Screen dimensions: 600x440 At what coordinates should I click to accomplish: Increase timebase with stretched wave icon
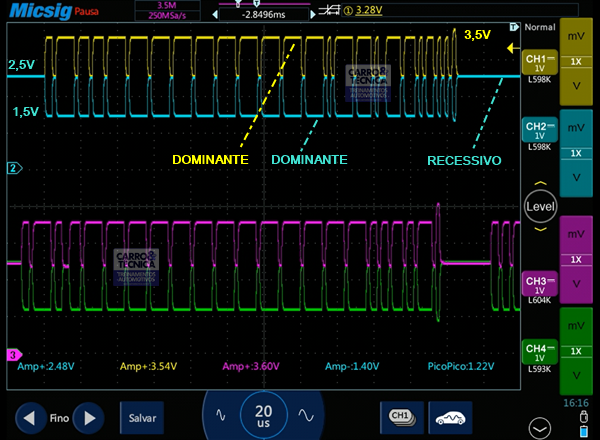[306, 414]
